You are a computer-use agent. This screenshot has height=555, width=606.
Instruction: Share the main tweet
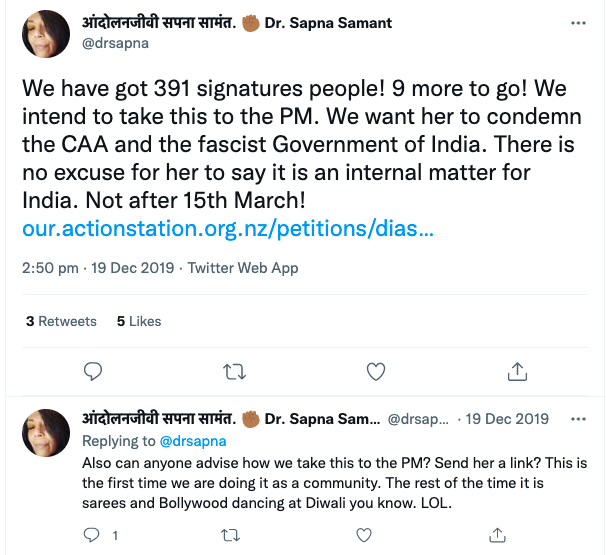click(x=518, y=372)
